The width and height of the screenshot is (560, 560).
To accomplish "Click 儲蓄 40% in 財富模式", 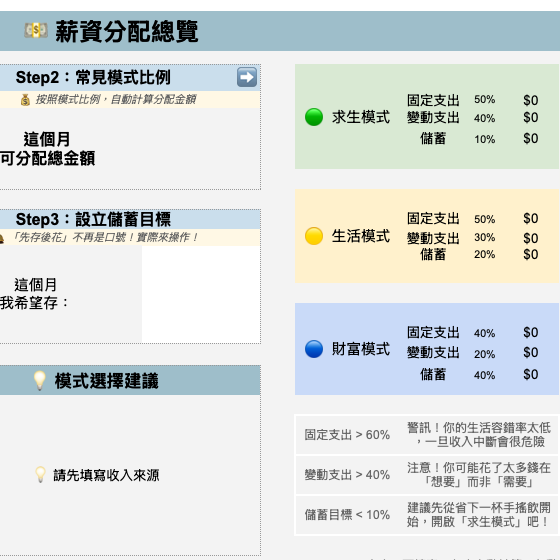I will (458, 375).
